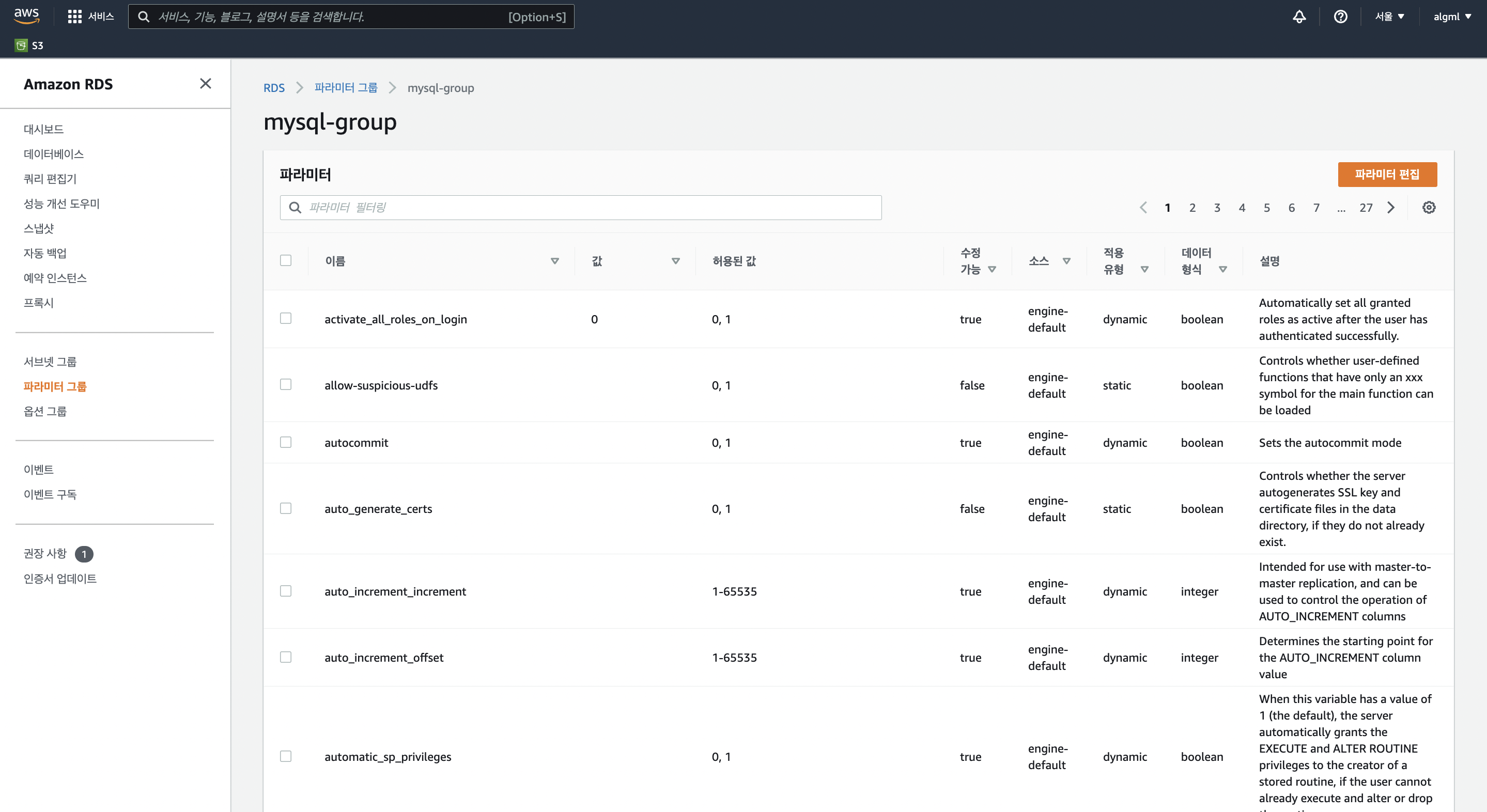Open 예약 인스턴스 in sidebar
Screen dimensions: 1487x812
pyautogui.click(x=55, y=278)
